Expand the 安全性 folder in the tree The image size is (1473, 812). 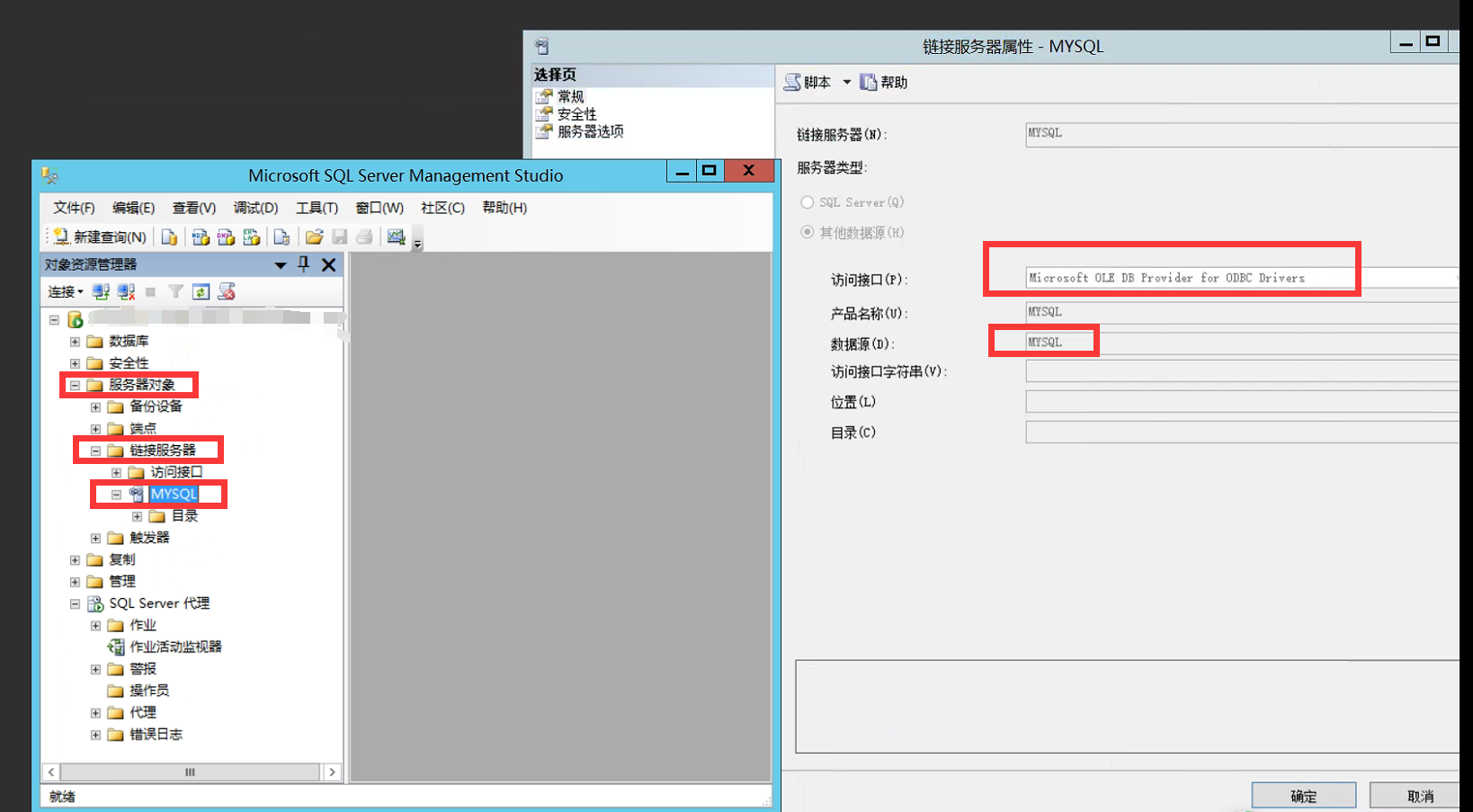click(75, 363)
